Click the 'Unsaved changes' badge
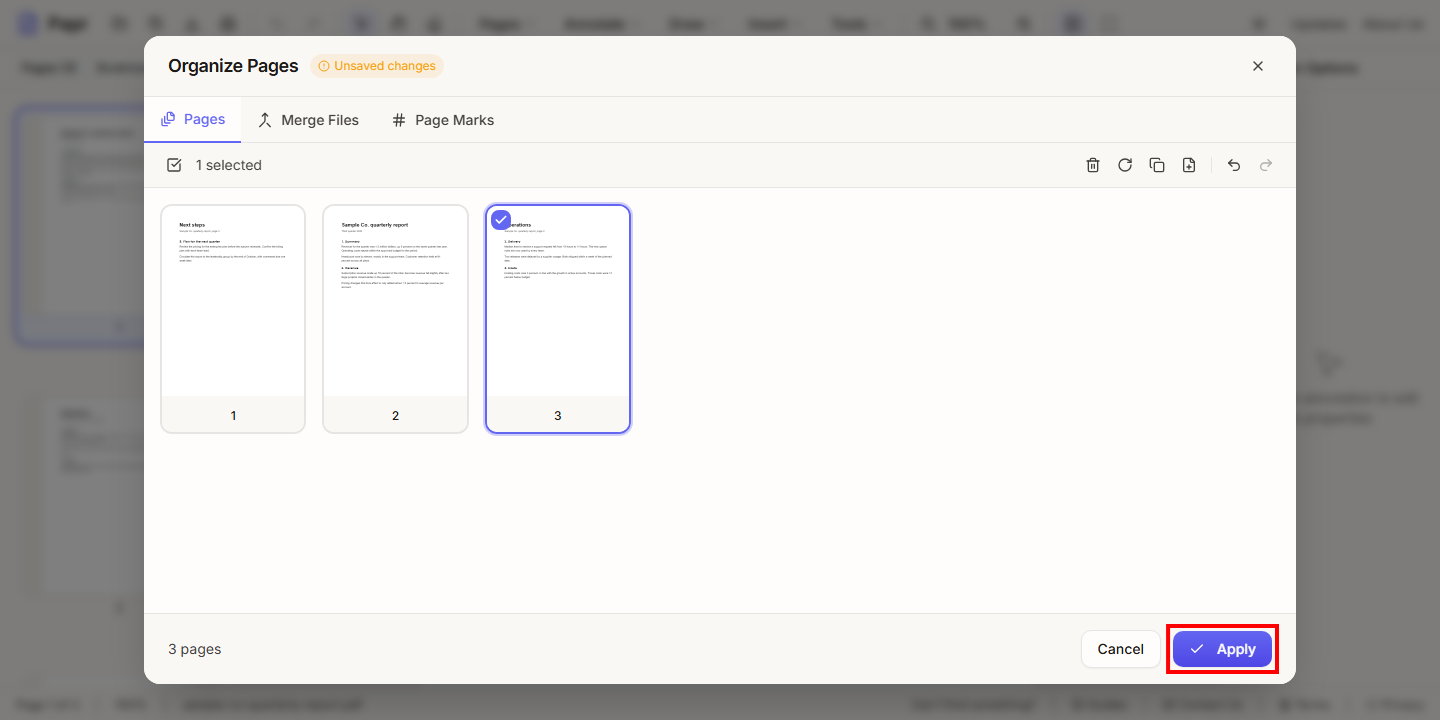Image resolution: width=1440 pixels, height=720 pixels. tap(377, 66)
